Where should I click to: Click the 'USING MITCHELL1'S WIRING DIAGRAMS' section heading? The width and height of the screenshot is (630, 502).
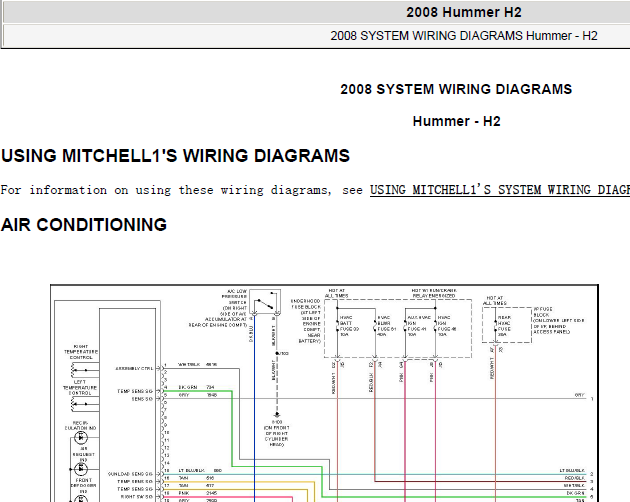click(x=176, y=156)
